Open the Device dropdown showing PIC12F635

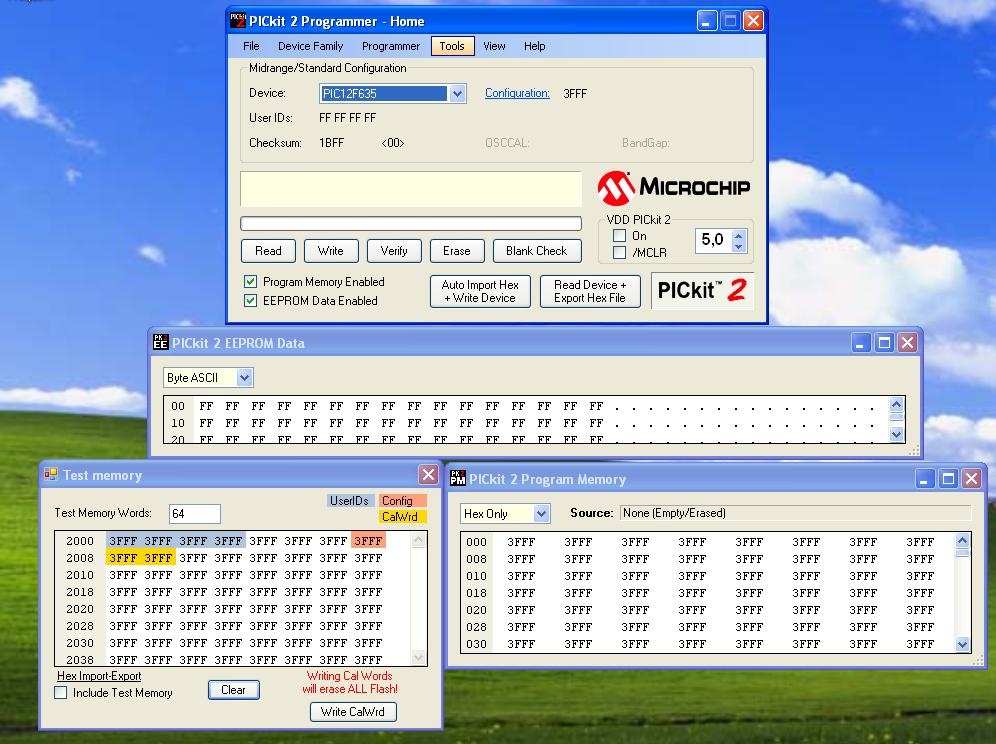(x=457, y=94)
